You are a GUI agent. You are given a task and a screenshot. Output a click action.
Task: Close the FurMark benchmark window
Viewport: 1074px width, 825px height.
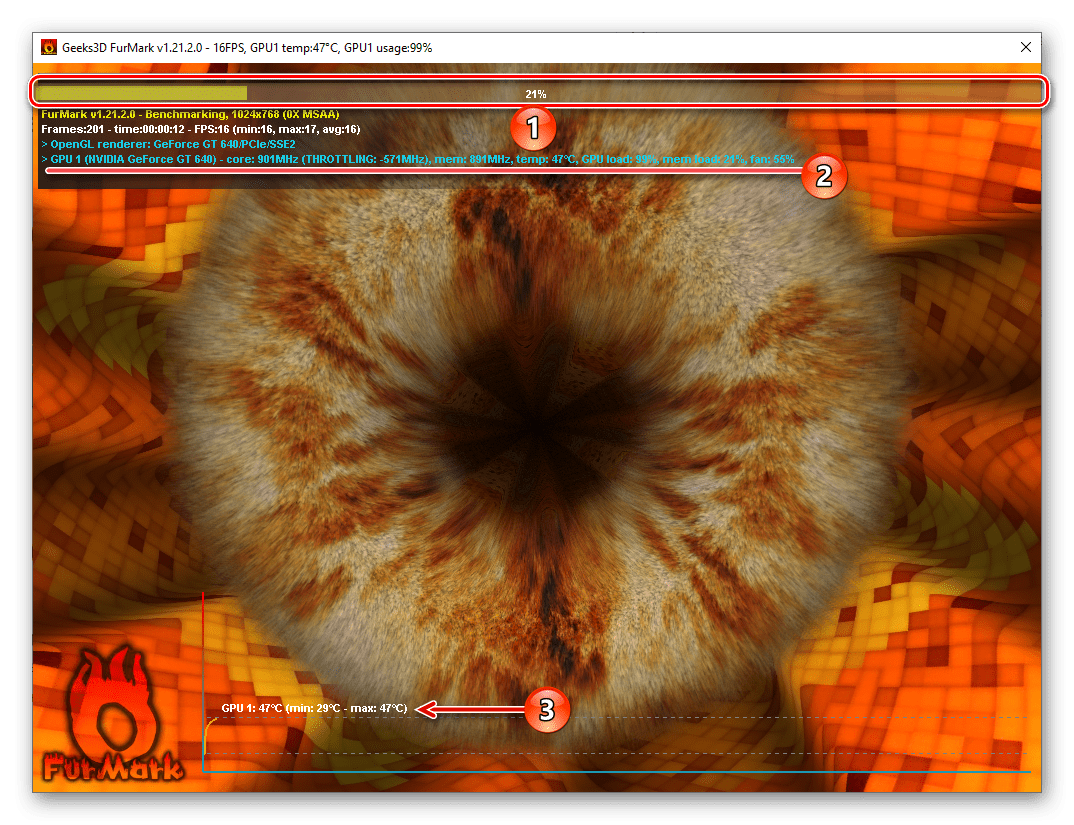(1025, 47)
